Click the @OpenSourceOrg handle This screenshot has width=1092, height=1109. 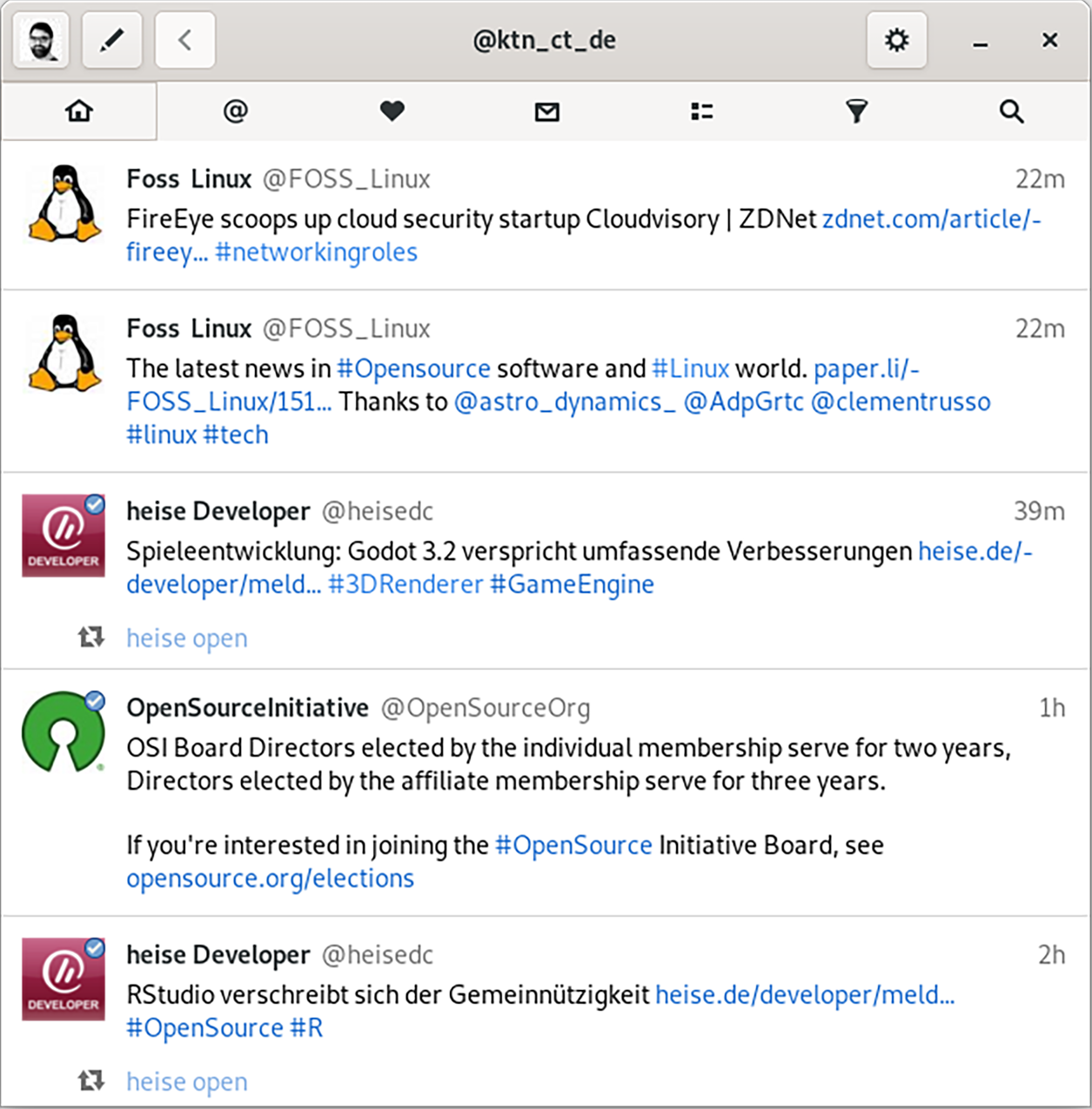pyautogui.click(x=486, y=708)
